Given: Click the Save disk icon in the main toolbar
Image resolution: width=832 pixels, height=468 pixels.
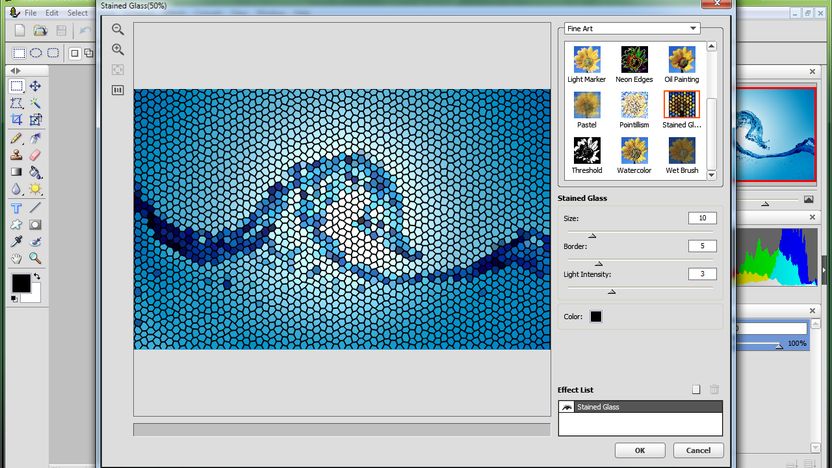Looking at the screenshot, I should pyautogui.click(x=62, y=30).
